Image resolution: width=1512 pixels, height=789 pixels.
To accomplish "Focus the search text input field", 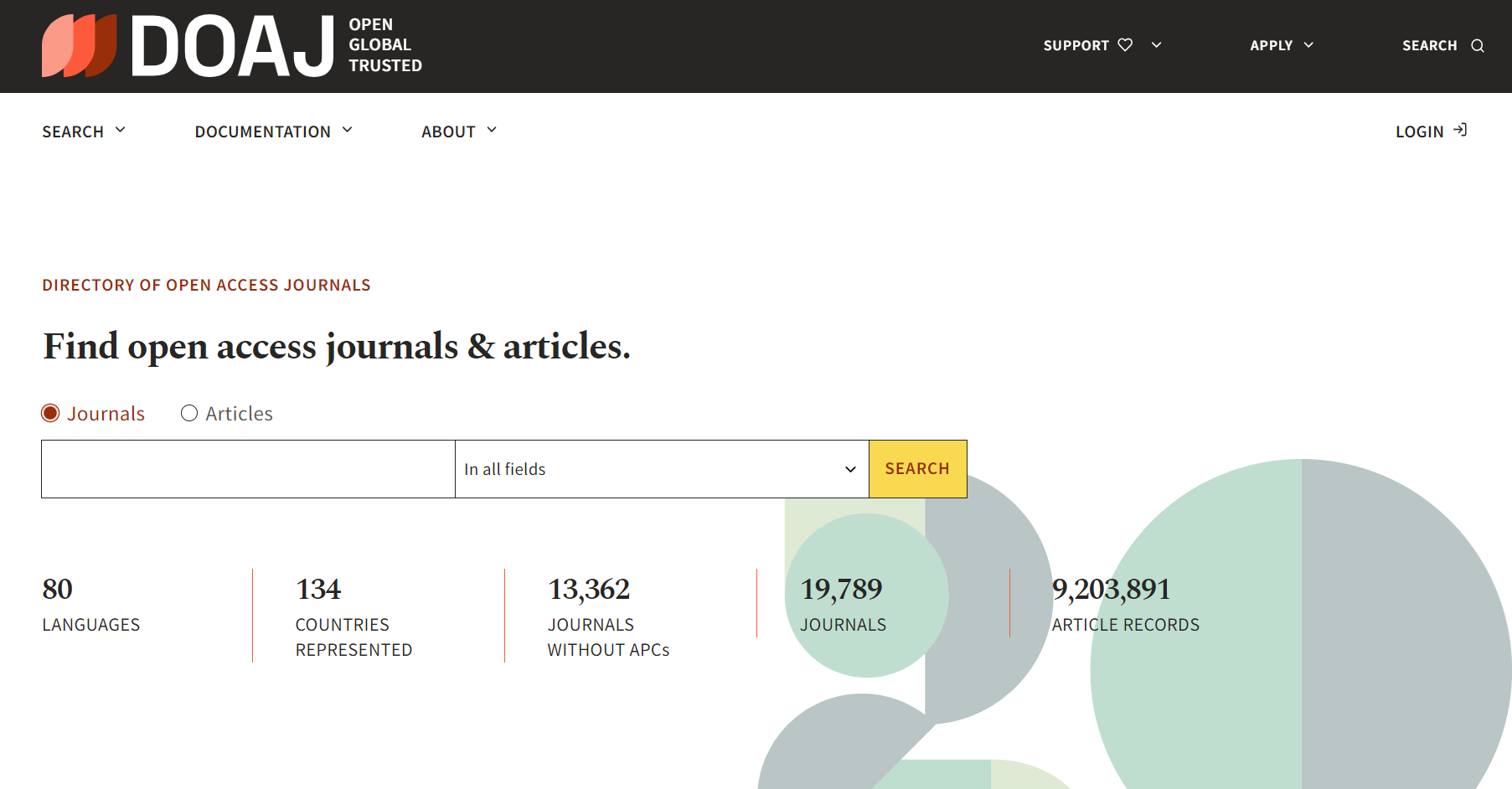I will 248,469.
